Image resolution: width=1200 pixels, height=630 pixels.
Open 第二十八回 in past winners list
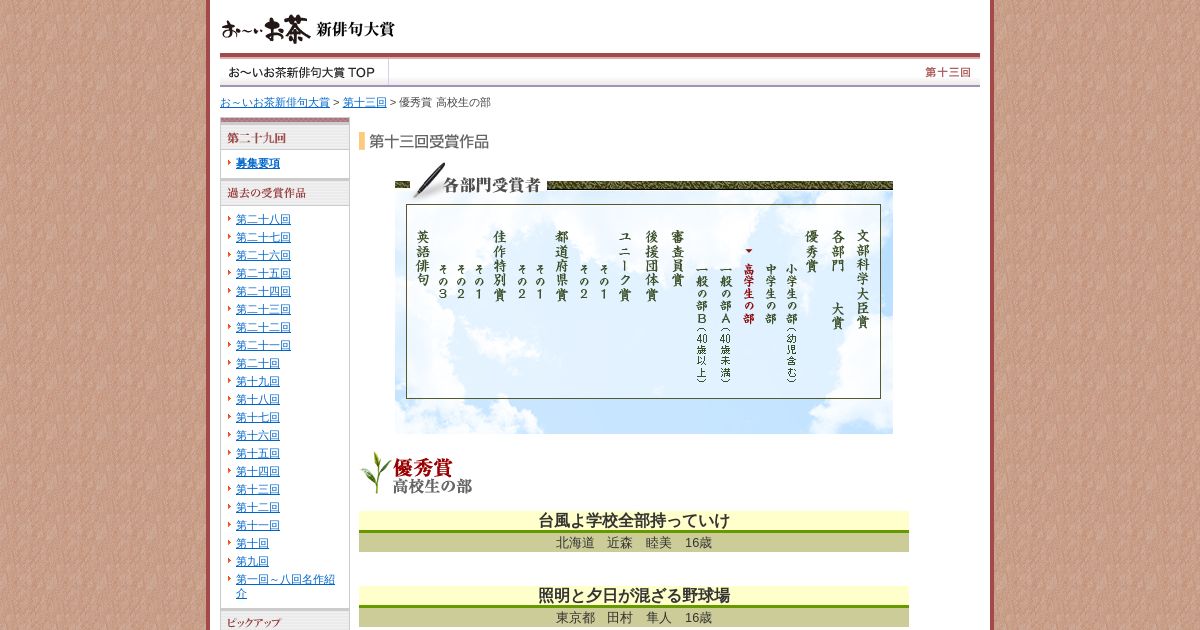point(263,219)
